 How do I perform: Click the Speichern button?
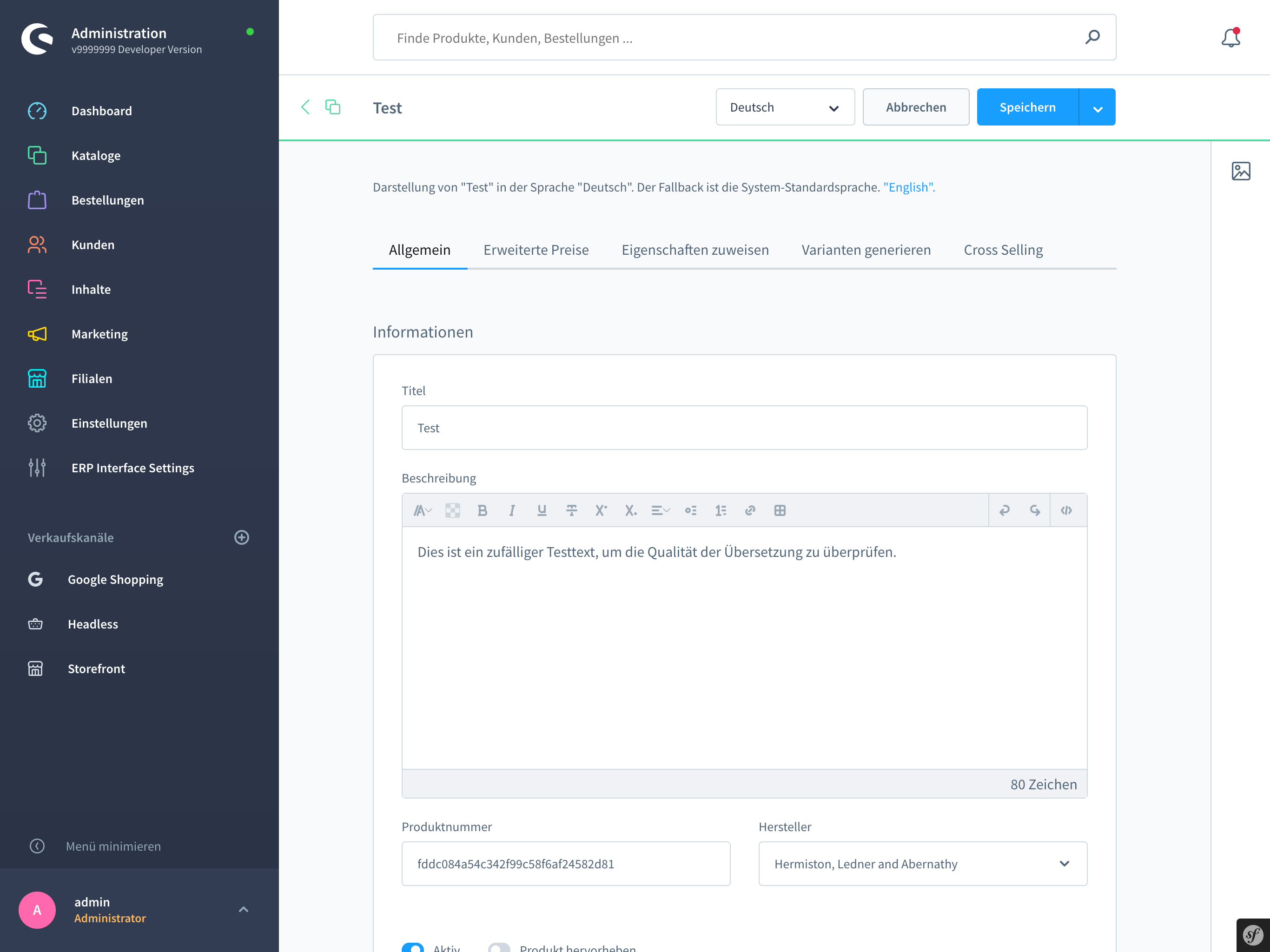point(1028,107)
